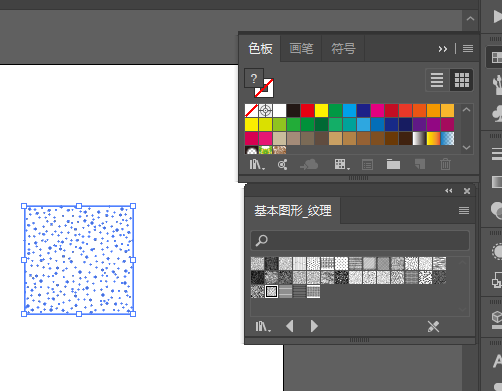The height and width of the screenshot is (391, 502).
Task: Open Swatch Libraries menu in texture panel
Action: coord(263,326)
